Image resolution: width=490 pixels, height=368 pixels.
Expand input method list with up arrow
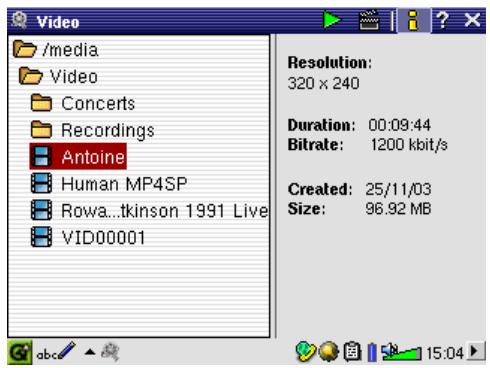(x=90, y=352)
